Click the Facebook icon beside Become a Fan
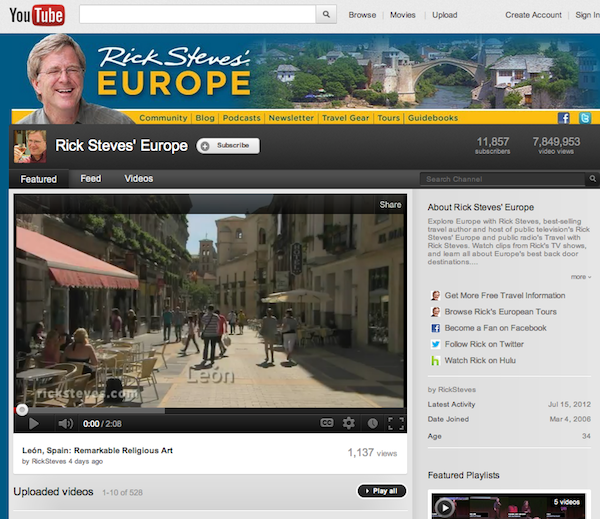 pos(435,328)
